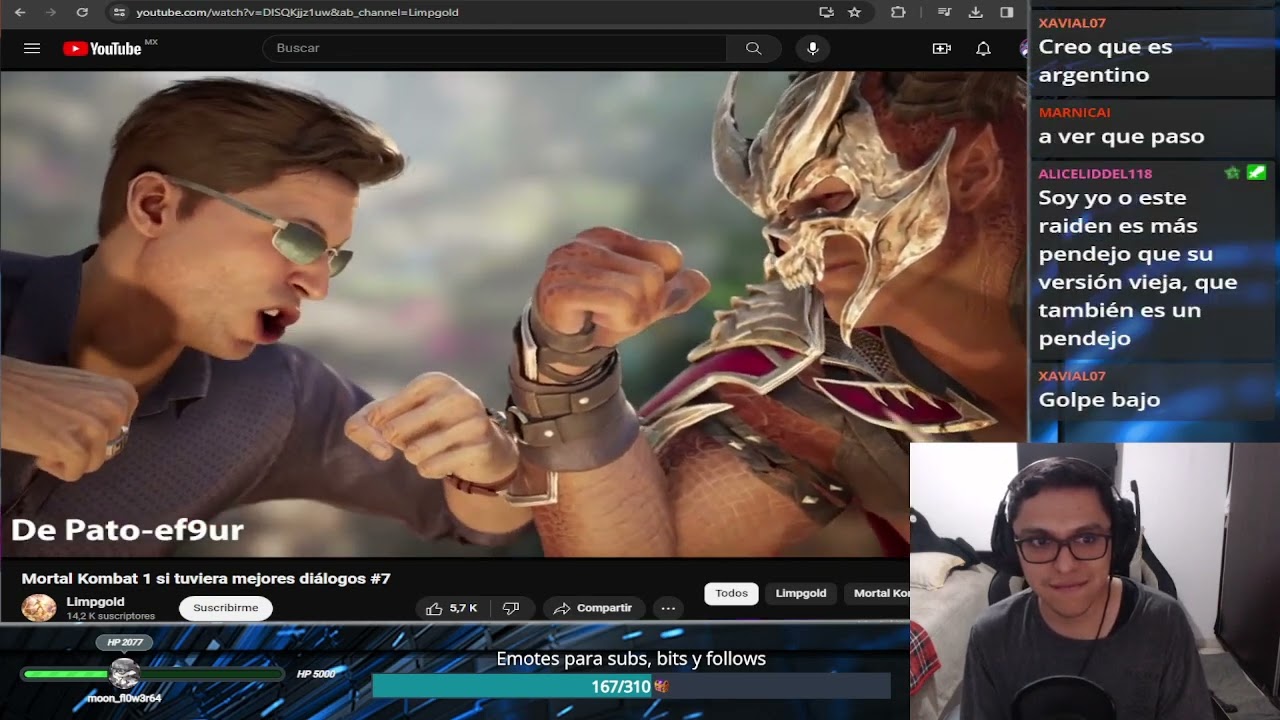The width and height of the screenshot is (1280, 720).
Task: Click the 167/310 emote goal progress bar
Action: click(631, 686)
